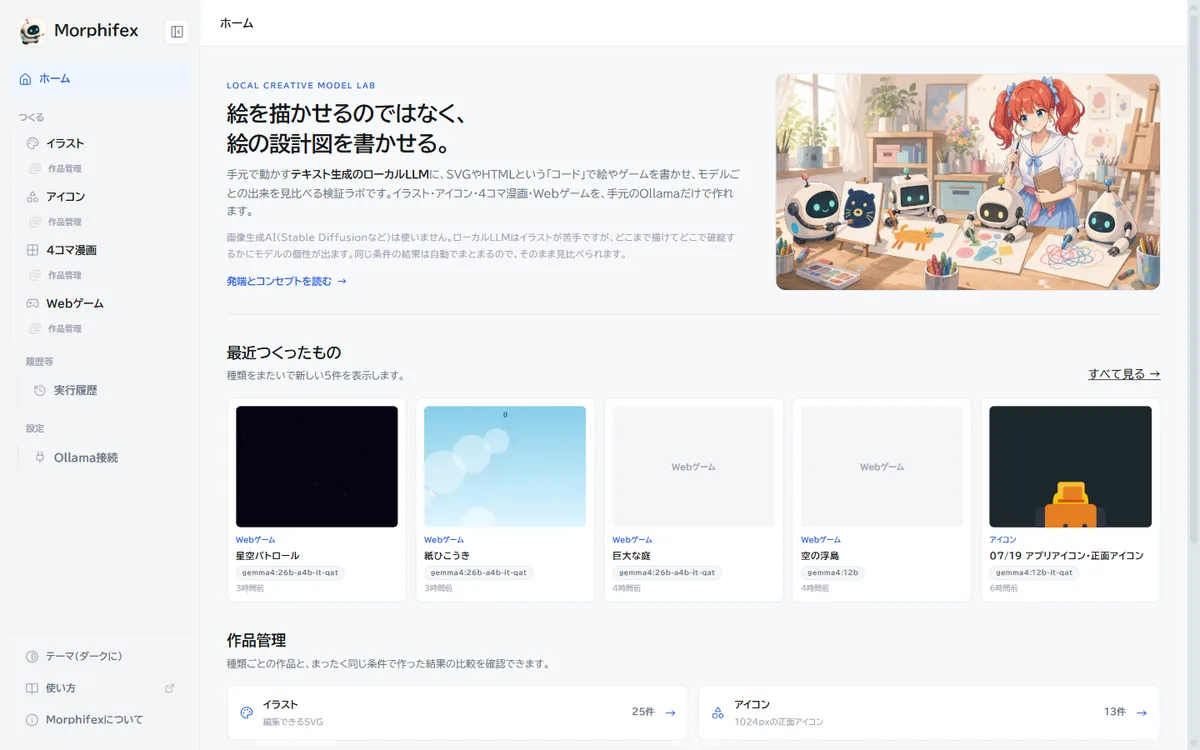Click the 最近つくったもの heading

pos(284,352)
